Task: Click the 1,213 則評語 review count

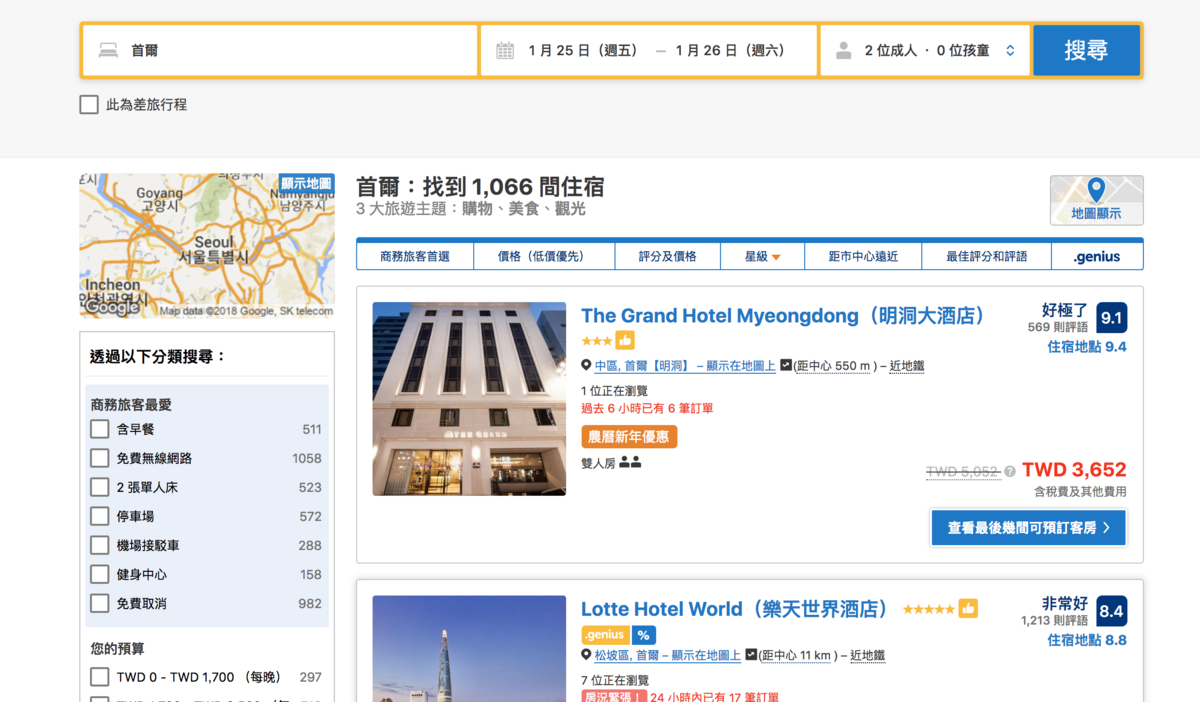Action: pos(1055,620)
